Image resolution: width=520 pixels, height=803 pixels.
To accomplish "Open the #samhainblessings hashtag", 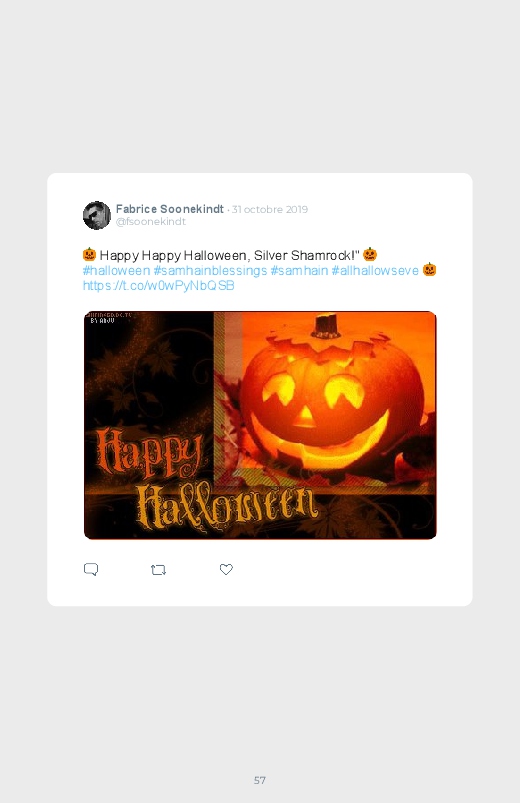I will pos(210,270).
